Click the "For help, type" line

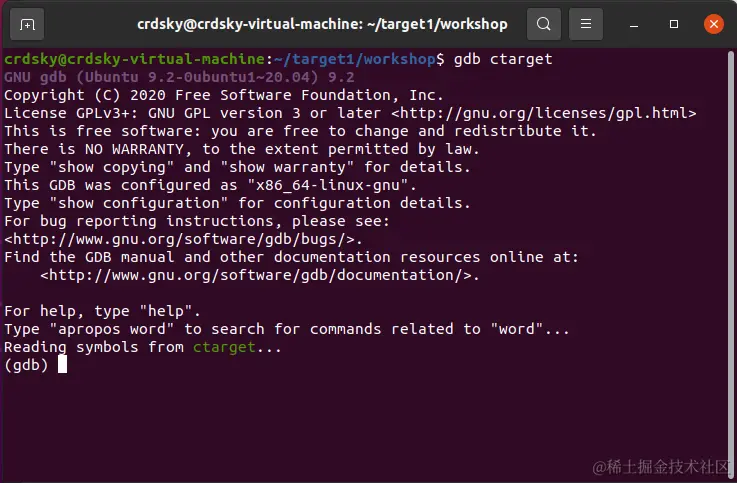(102, 311)
